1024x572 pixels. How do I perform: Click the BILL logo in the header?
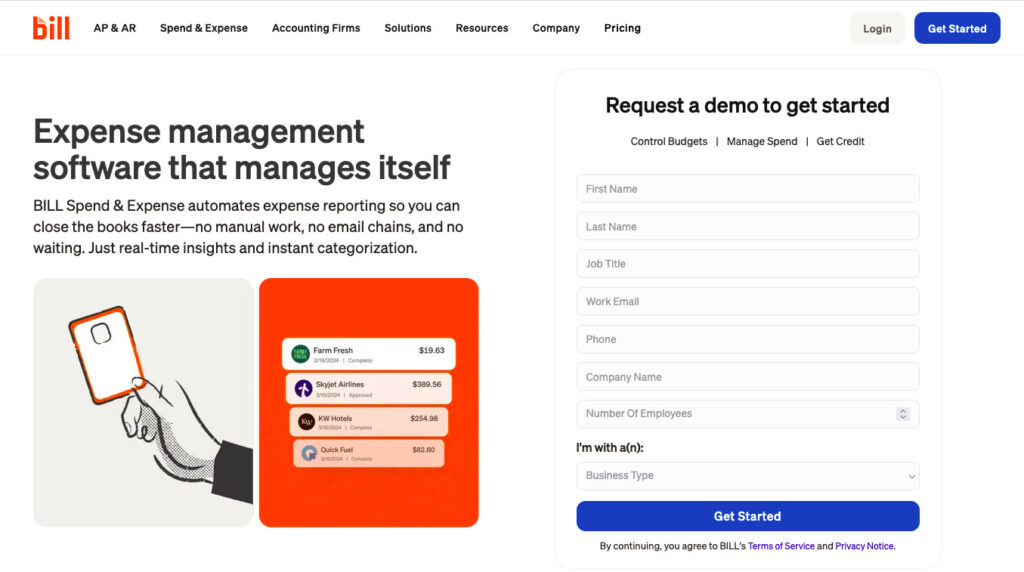coord(51,27)
